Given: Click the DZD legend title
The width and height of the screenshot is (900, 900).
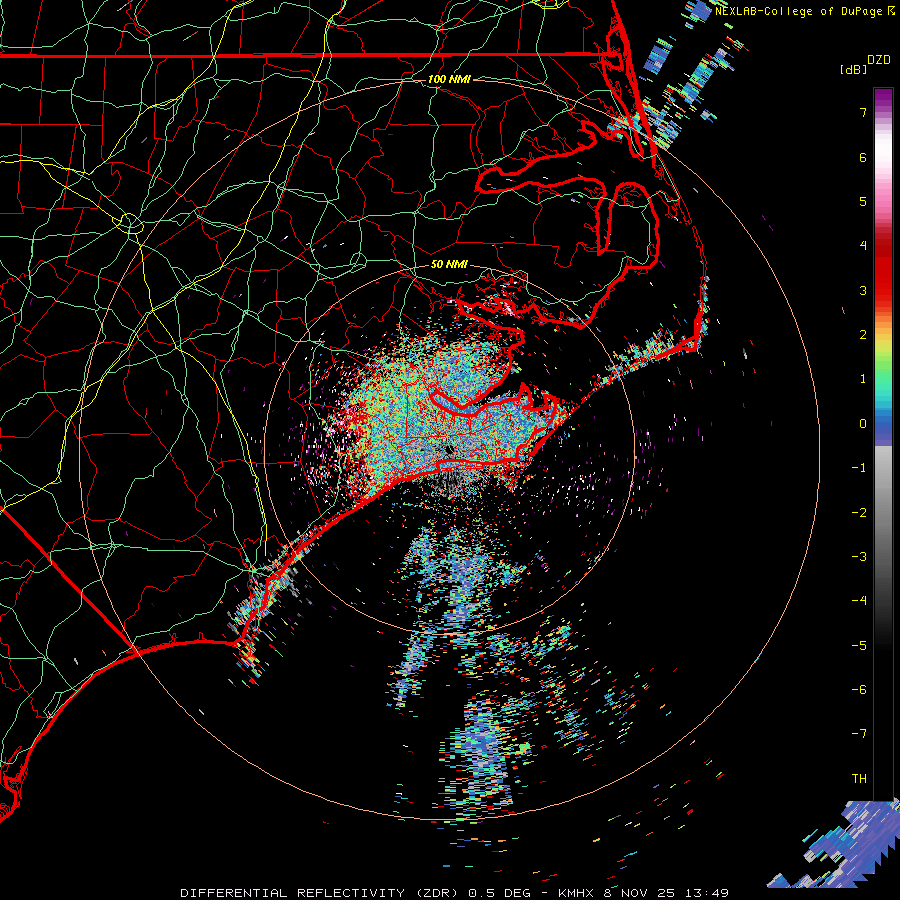Looking at the screenshot, I should click(x=879, y=60).
